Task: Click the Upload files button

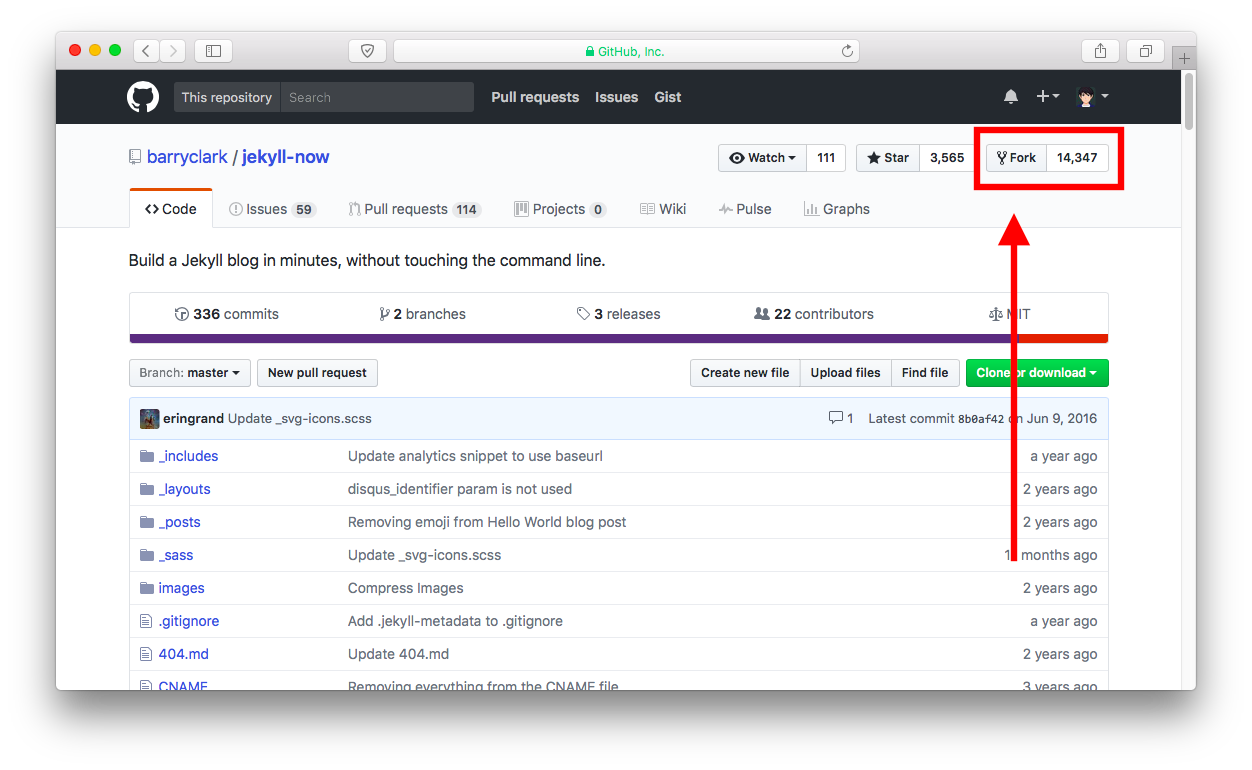Action: tap(845, 373)
